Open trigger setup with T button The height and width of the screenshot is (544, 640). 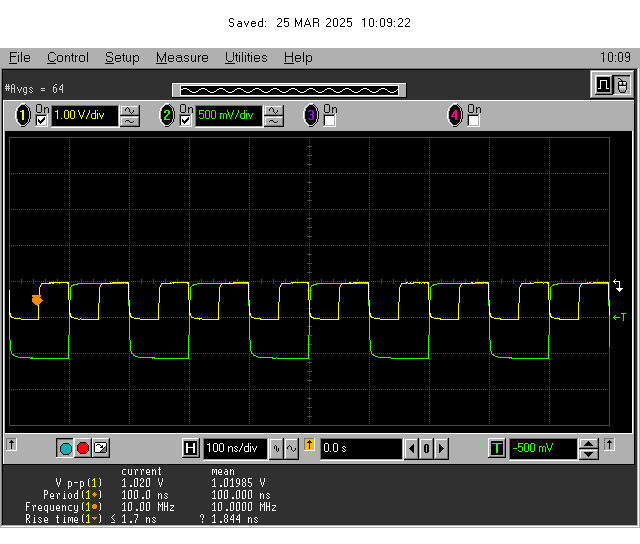[497, 449]
